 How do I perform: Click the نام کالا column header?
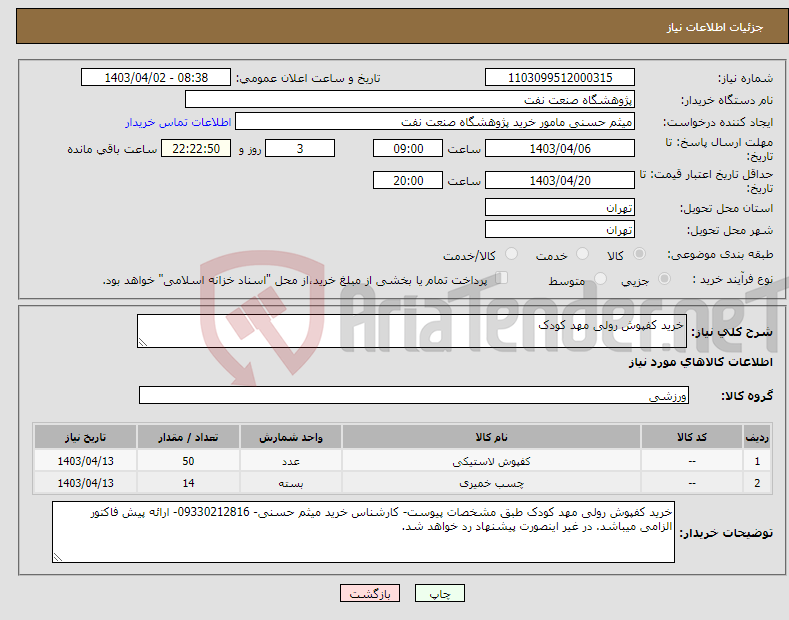pos(491,437)
